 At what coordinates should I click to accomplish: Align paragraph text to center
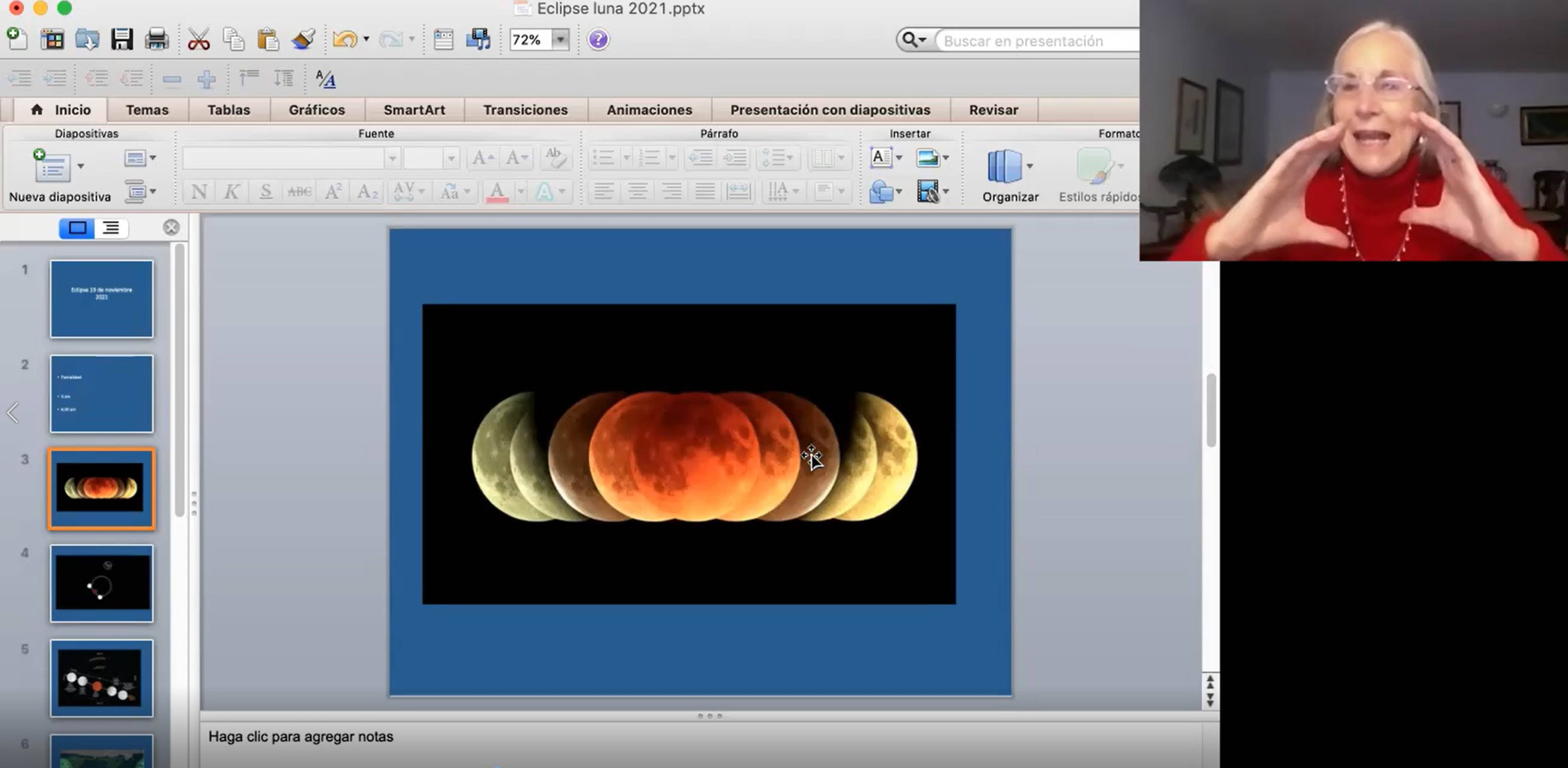[x=637, y=192]
